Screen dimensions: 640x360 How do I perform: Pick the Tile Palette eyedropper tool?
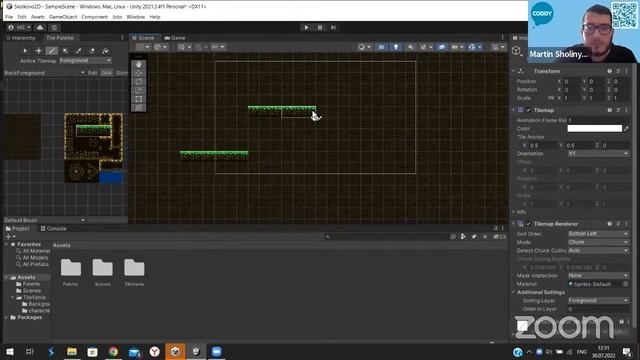(x=78, y=51)
